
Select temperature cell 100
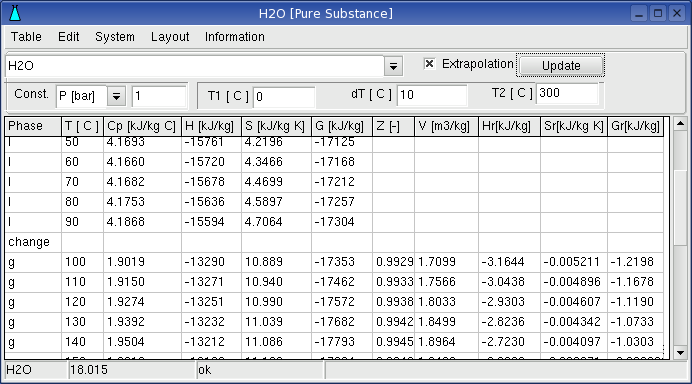(x=83, y=262)
